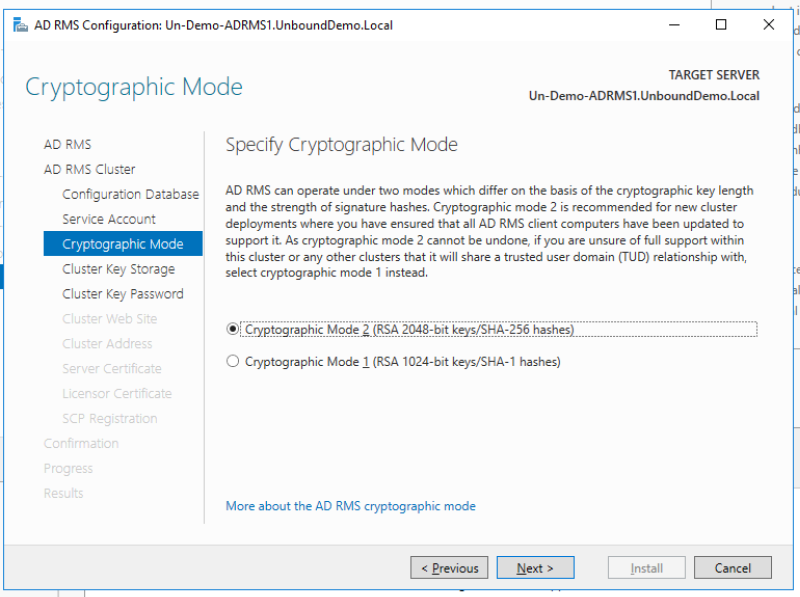Go to Cluster Key Password step
The image size is (800, 597).
[122, 294]
